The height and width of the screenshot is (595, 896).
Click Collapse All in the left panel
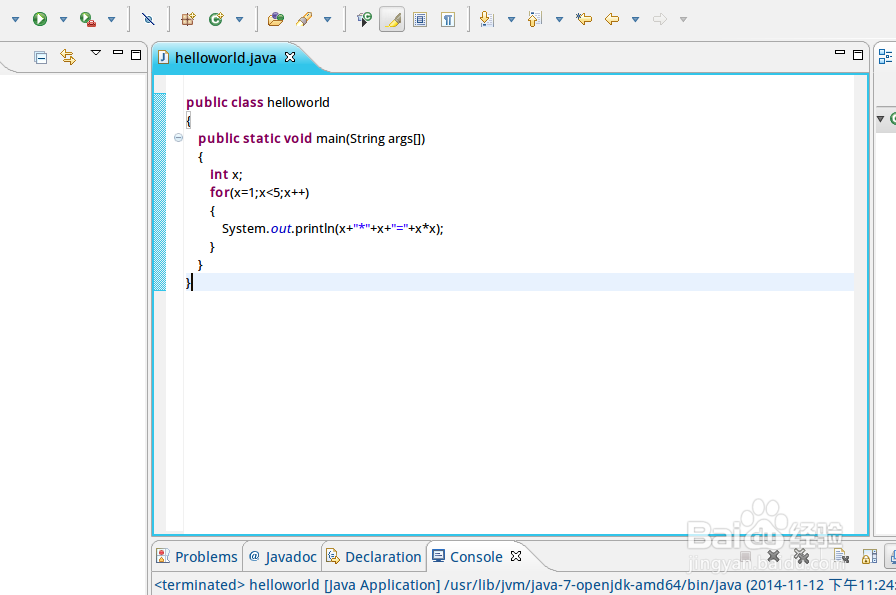pyautogui.click(x=41, y=57)
